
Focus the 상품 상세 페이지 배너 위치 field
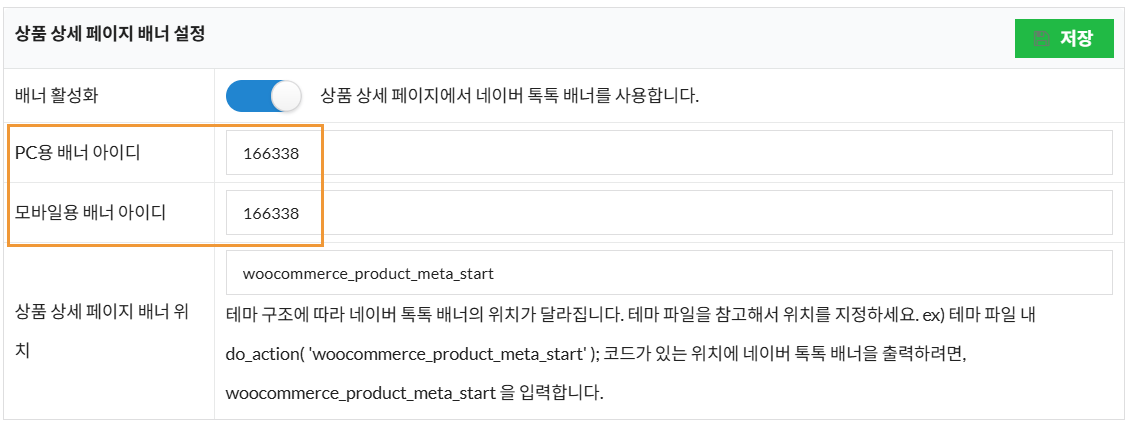point(668,273)
